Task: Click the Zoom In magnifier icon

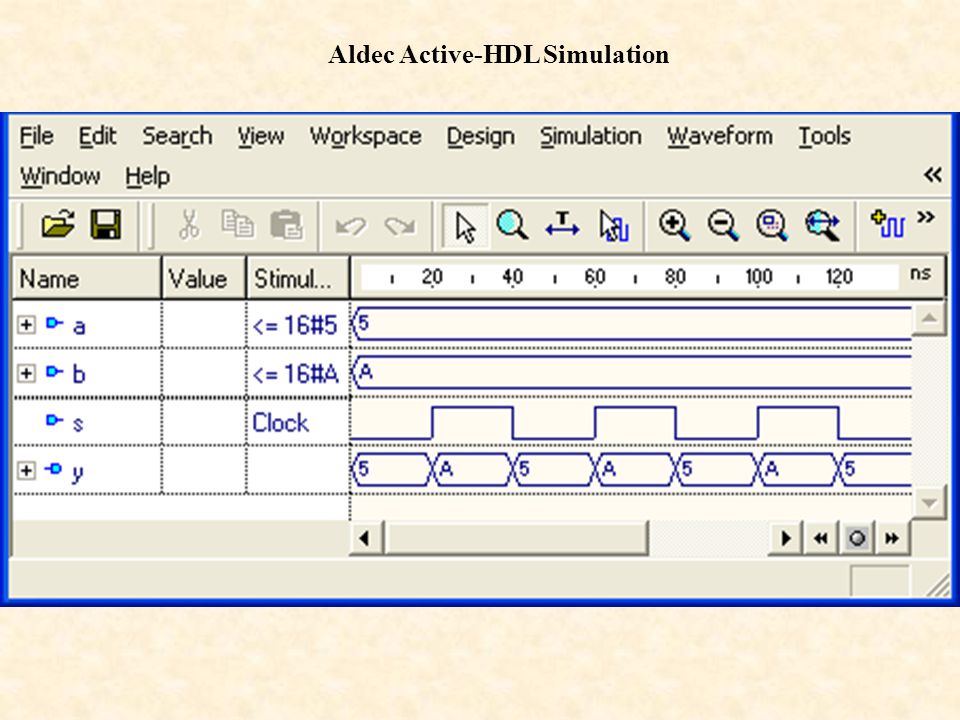Action: [x=675, y=225]
